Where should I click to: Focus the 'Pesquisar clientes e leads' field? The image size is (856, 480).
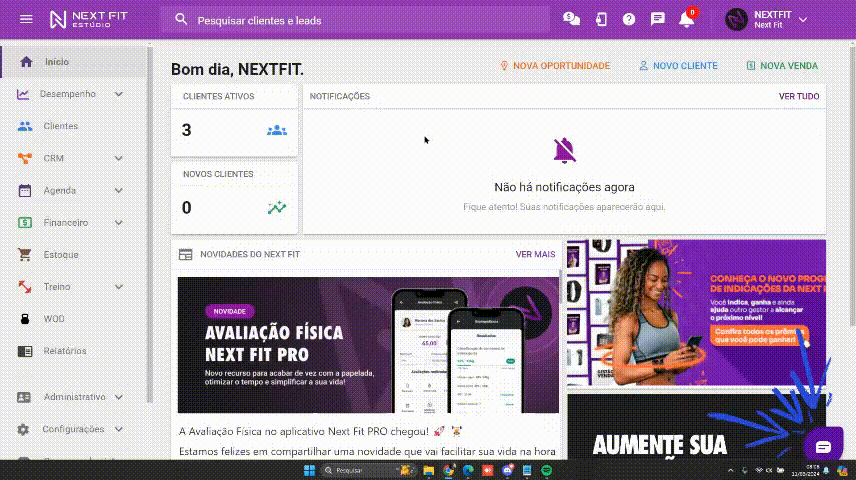pyautogui.click(x=355, y=20)
